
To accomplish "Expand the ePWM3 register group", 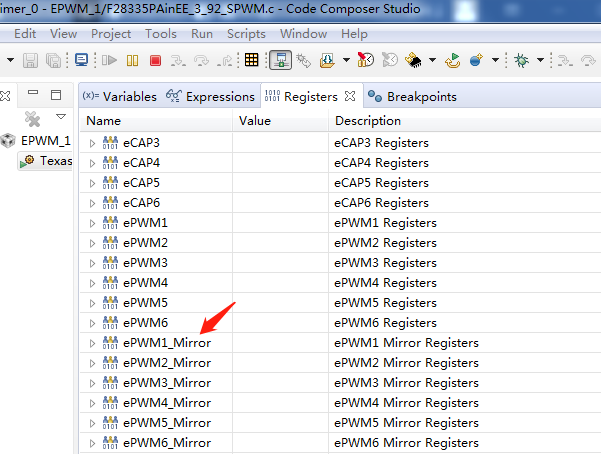I will coord(92,263).
